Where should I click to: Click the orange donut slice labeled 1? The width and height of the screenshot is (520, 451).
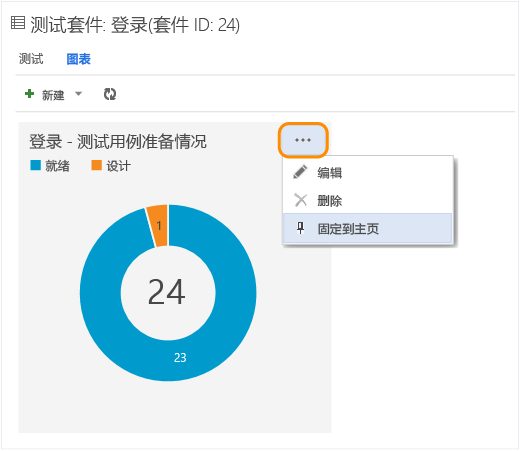[158, 225]
